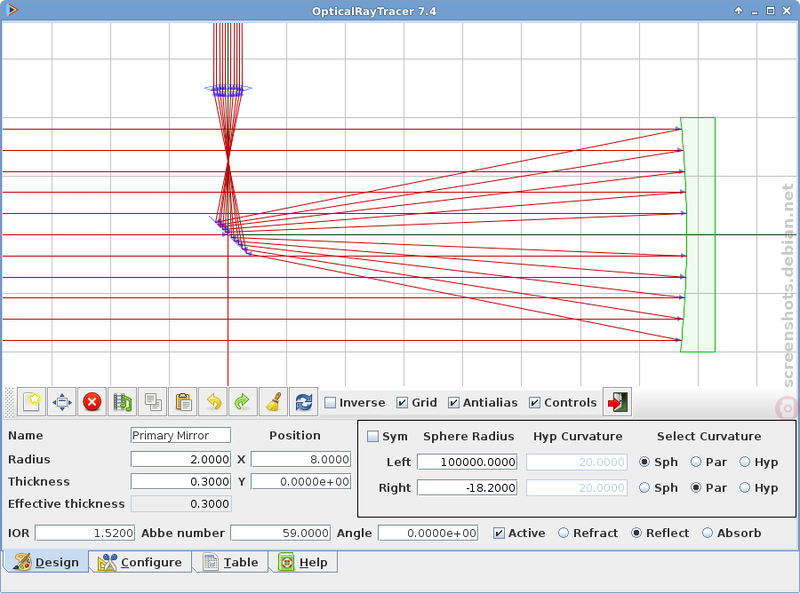Click the red delete icon
Image resolution: width=800 pixels, height=593 pixels.
92,402
